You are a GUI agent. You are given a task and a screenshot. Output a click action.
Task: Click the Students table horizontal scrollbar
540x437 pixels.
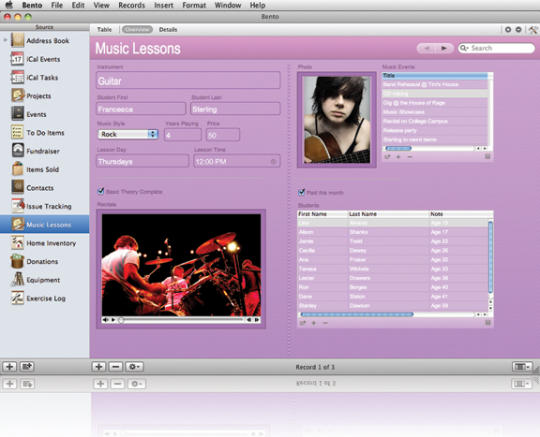(x=357, y=314)
